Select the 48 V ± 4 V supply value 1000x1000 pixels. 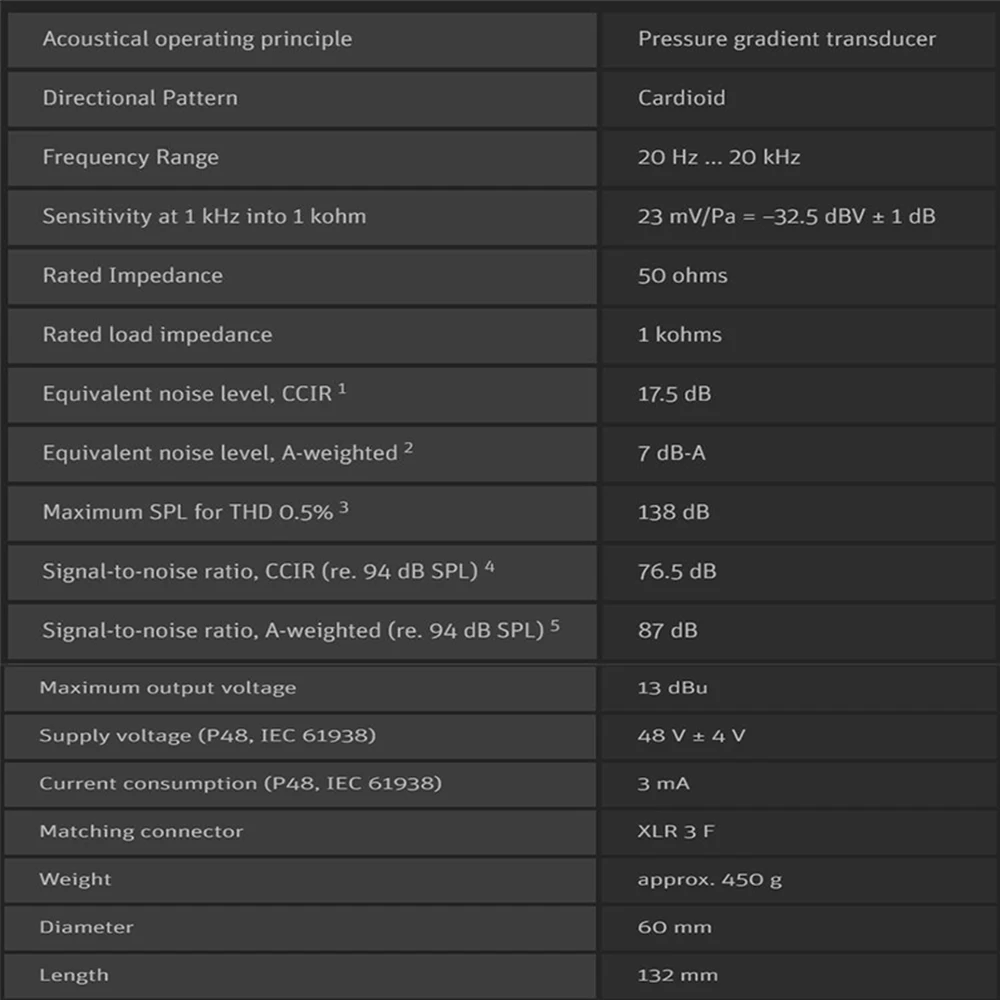[x=692, y=736]
